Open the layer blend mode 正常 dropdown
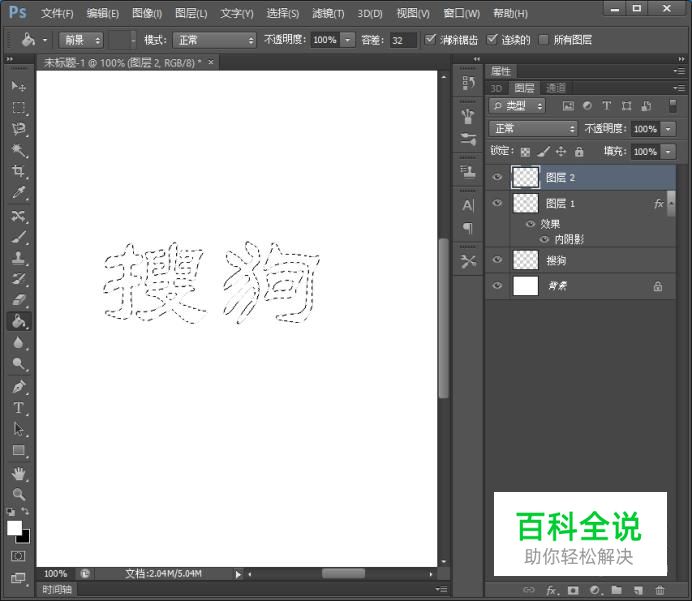Image resolution: width=692 pixels, height=601 pixels. click(x=533, y=129)
